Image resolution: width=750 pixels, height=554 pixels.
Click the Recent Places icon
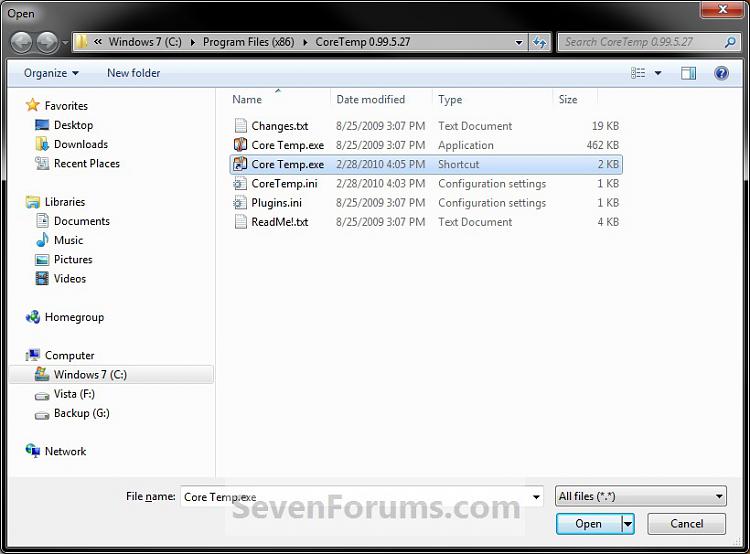(42, 163)
